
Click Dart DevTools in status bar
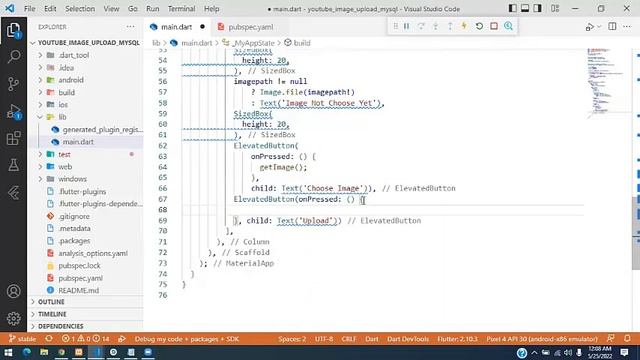click(x=408, y=339)
